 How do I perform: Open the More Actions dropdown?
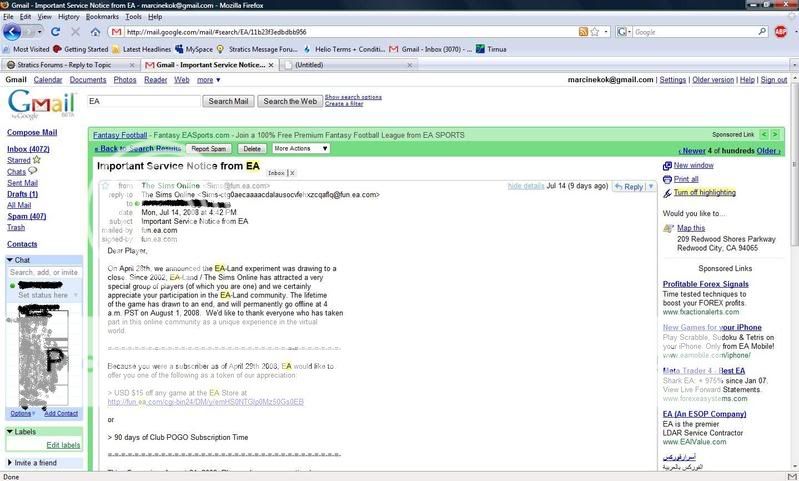pos(301,148)
